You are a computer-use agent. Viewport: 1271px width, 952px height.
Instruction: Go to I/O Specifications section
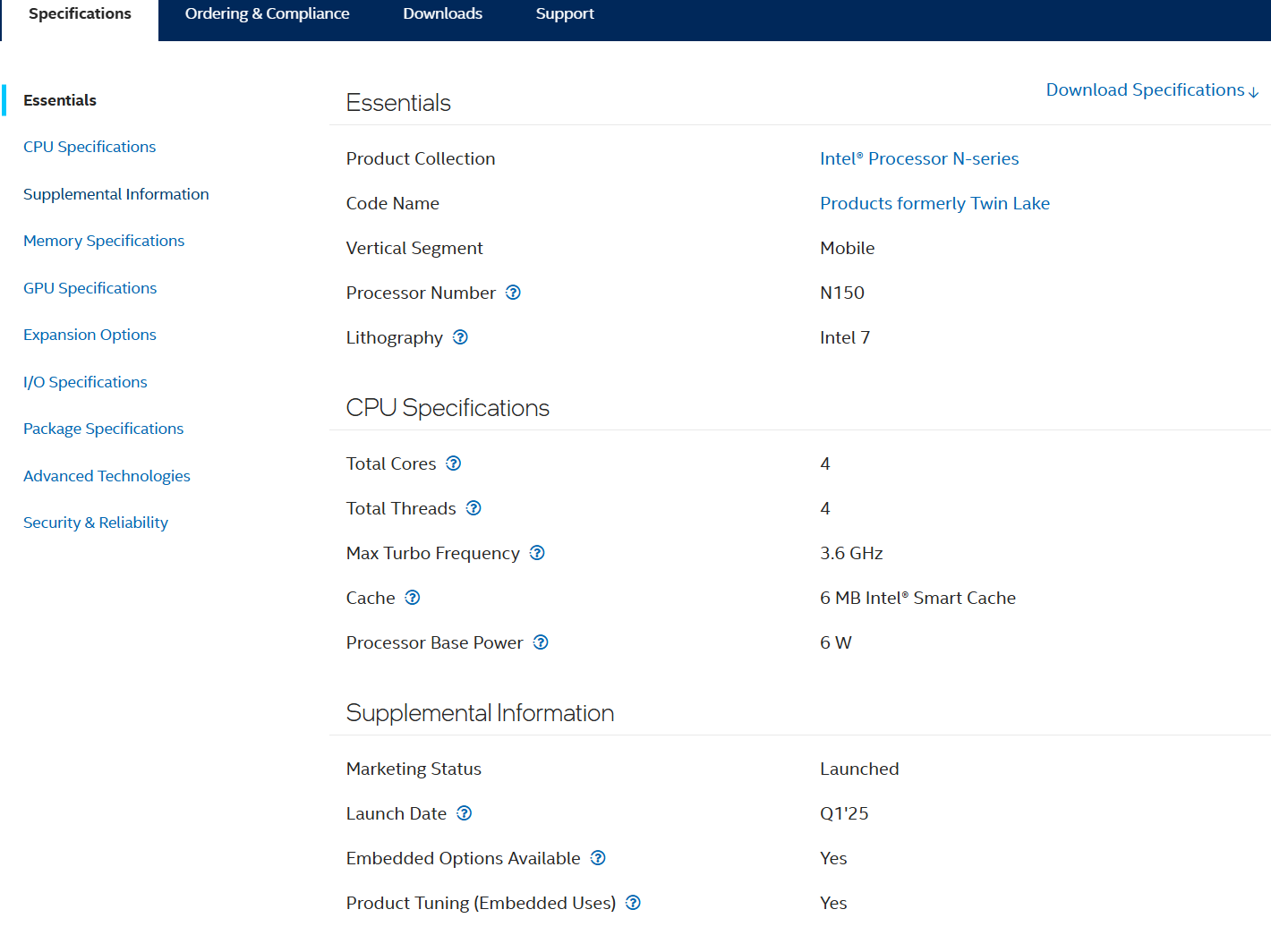(x=85, y=382)
